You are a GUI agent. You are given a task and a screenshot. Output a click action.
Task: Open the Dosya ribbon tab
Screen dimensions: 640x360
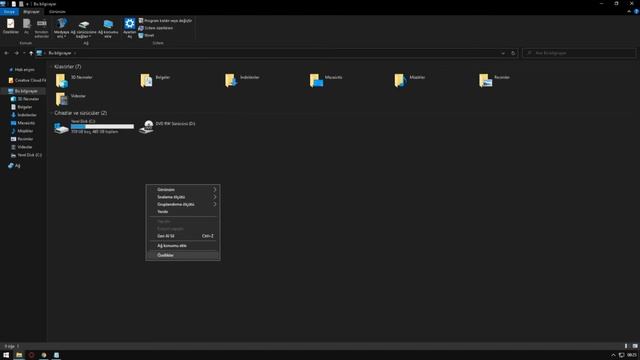(x=9, y=12)
